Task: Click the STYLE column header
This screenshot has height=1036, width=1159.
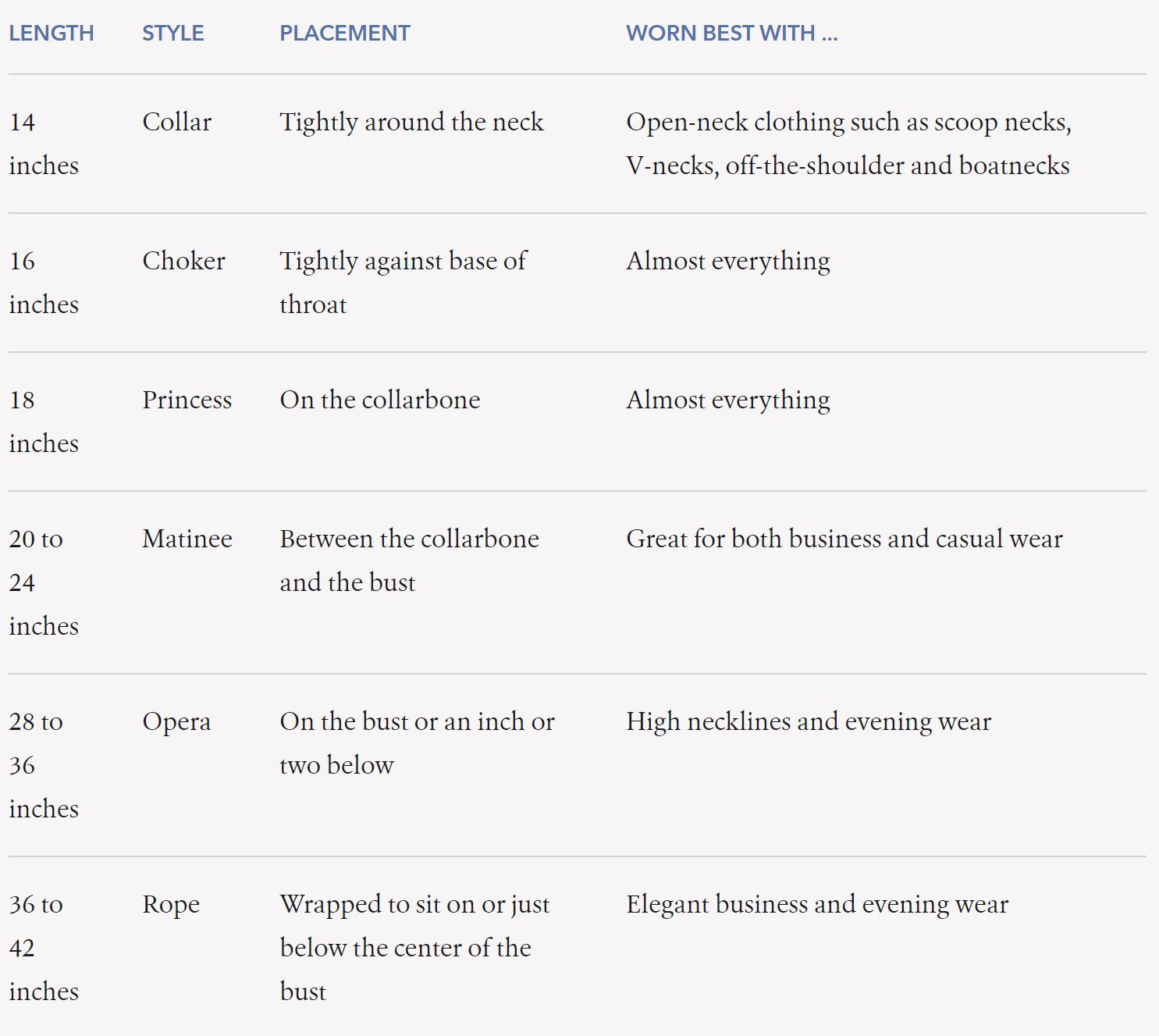Action: tap(172, 34)
